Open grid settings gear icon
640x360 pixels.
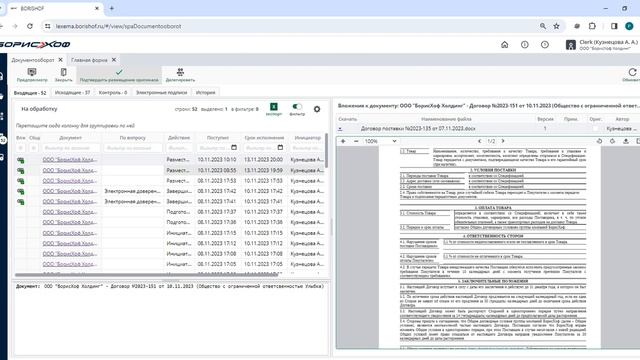(x=317, y=109)
